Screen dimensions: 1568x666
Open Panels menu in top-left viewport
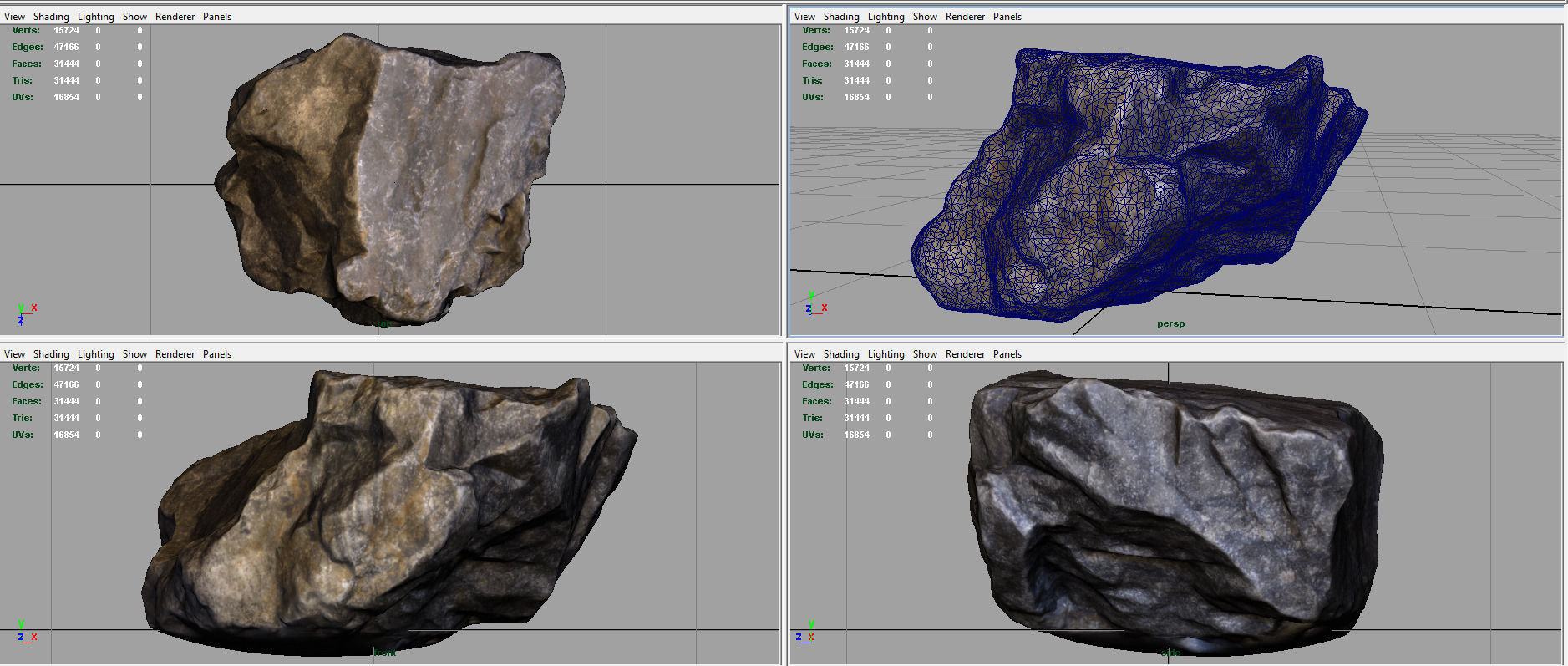217,17
